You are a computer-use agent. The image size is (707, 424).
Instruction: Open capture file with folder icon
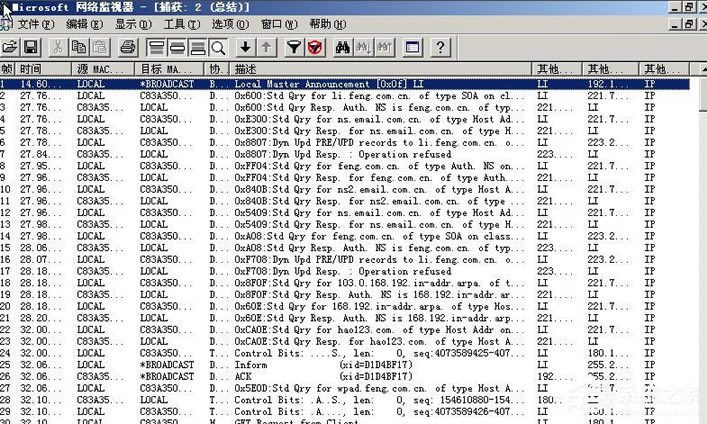click(x=10, y=47)
